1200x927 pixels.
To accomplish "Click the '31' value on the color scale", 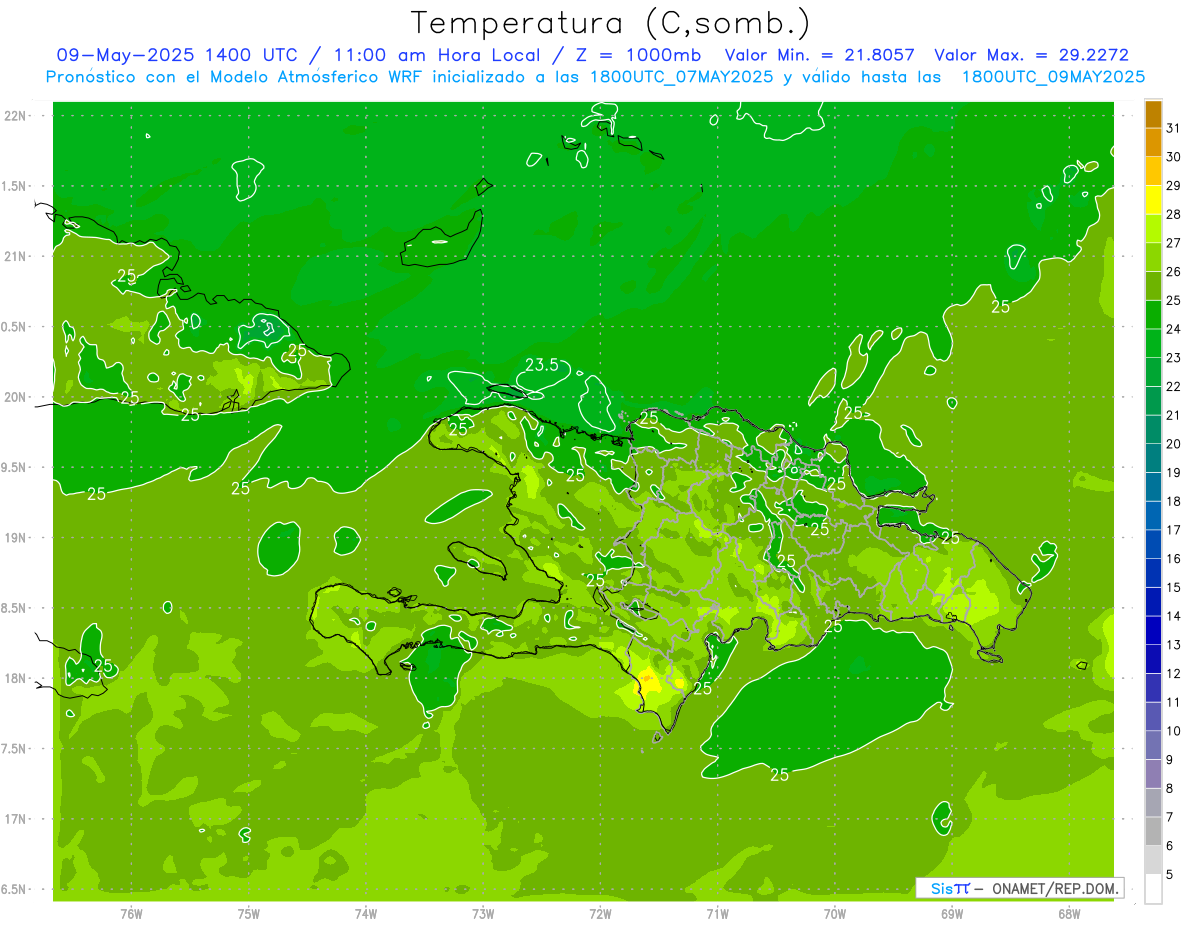I will pyautogui.click(x=1173, y=128).
